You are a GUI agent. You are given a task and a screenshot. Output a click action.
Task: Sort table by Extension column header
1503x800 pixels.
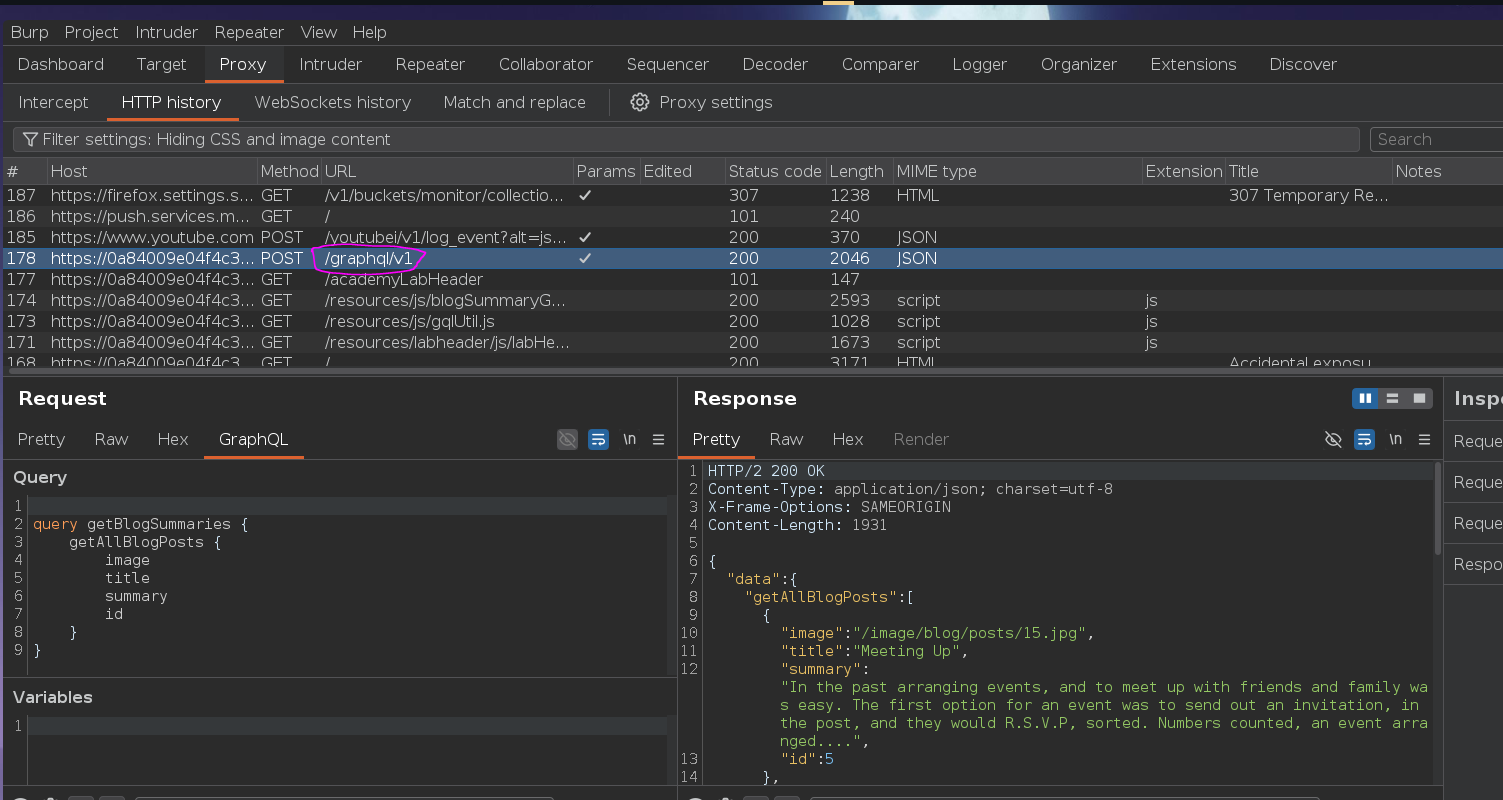(x=1184, y=171)
